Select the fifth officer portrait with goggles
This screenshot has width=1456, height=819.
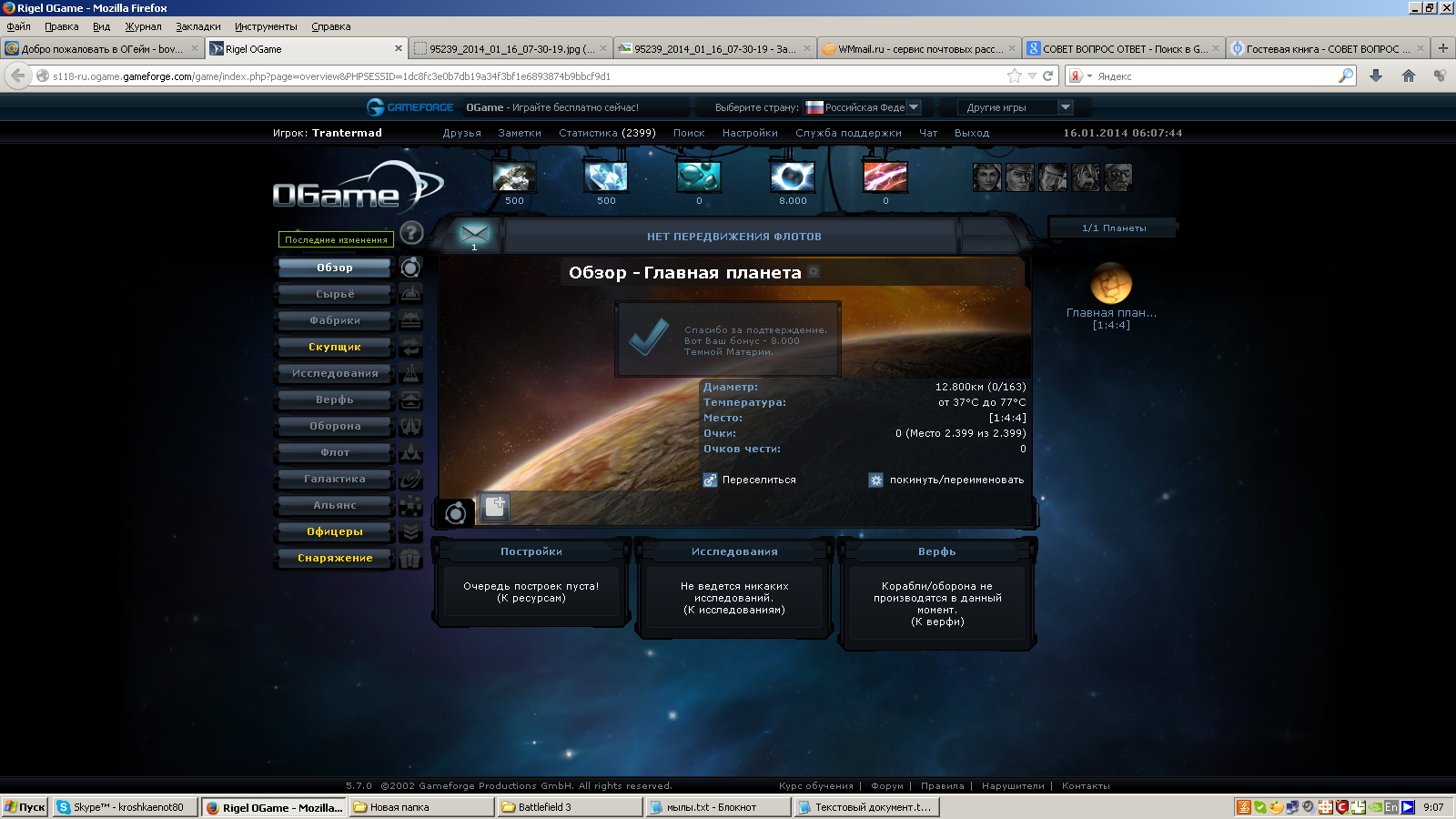1118,177
